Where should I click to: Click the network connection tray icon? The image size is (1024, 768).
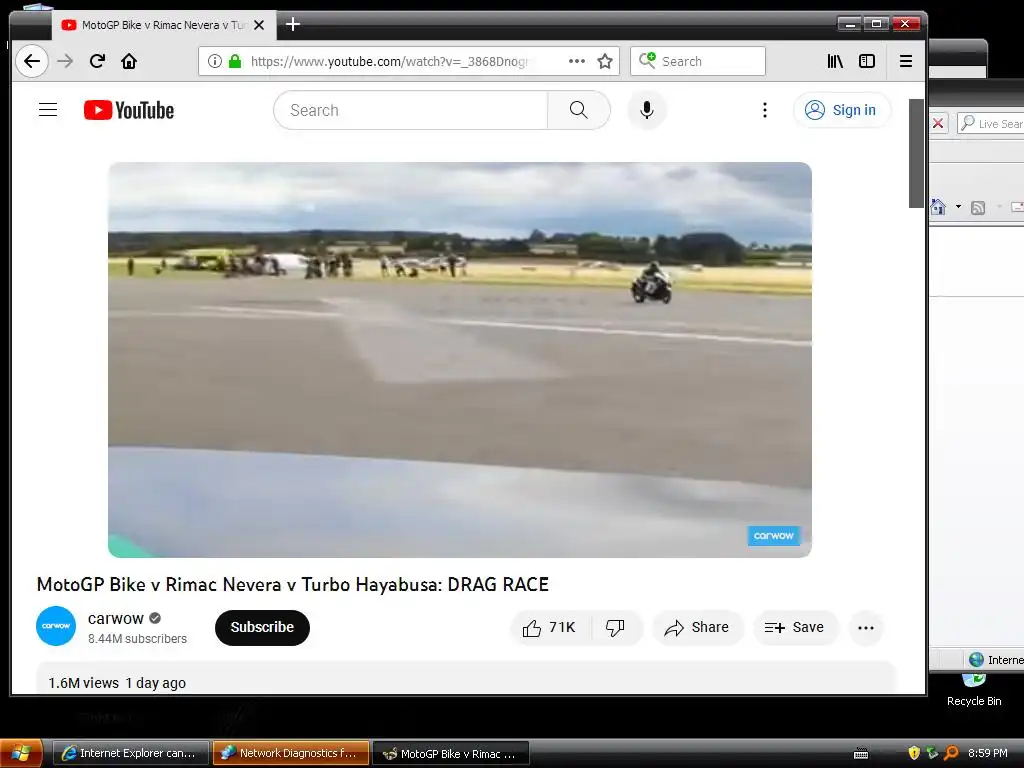click(933, 754)
